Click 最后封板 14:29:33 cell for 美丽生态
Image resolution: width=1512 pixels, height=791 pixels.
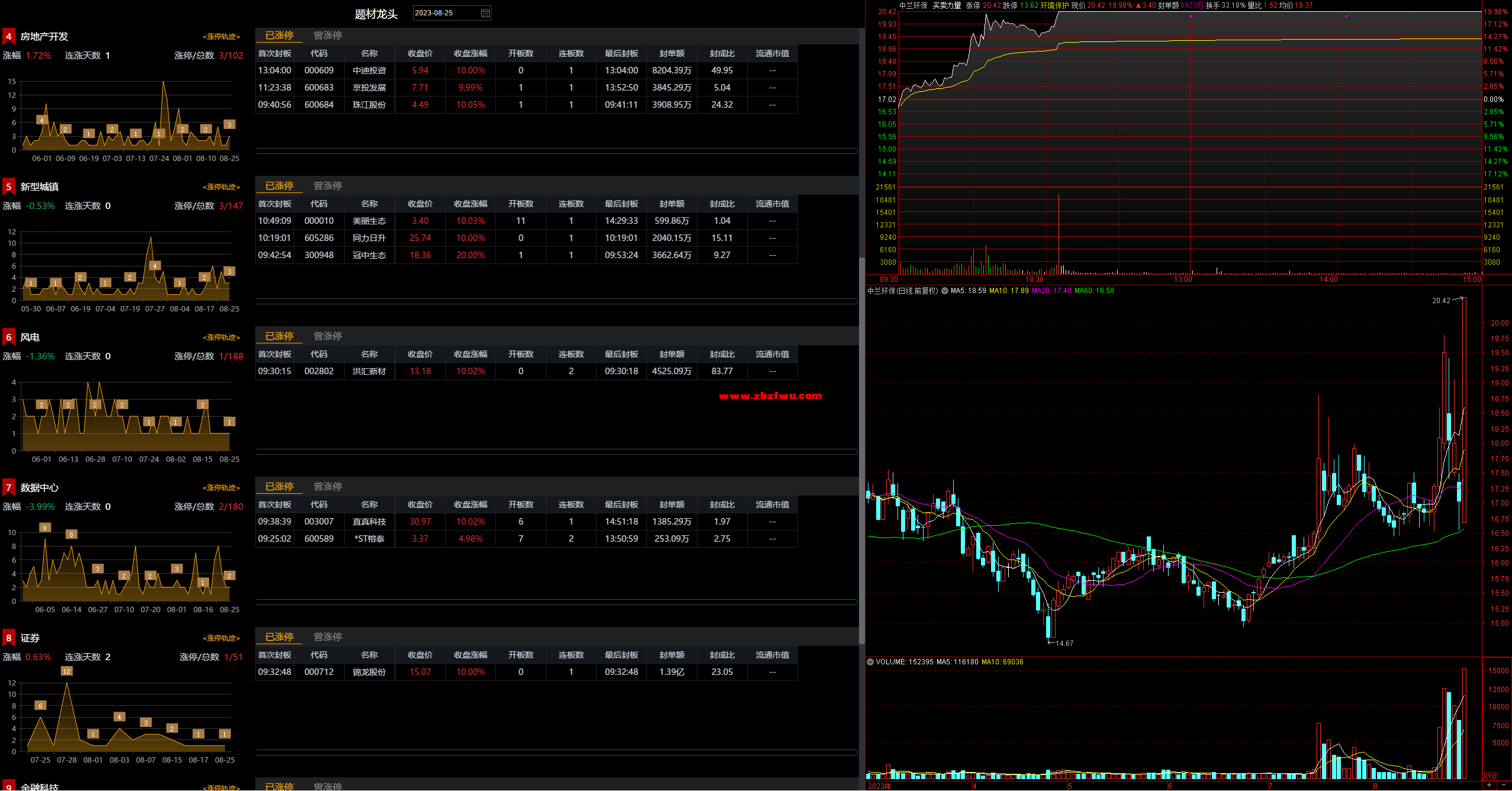click(x=622, y=221)
